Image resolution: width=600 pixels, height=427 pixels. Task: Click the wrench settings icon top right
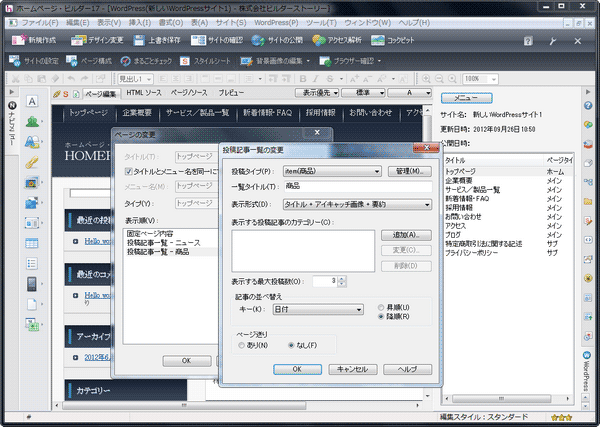(x=553, y=41)
